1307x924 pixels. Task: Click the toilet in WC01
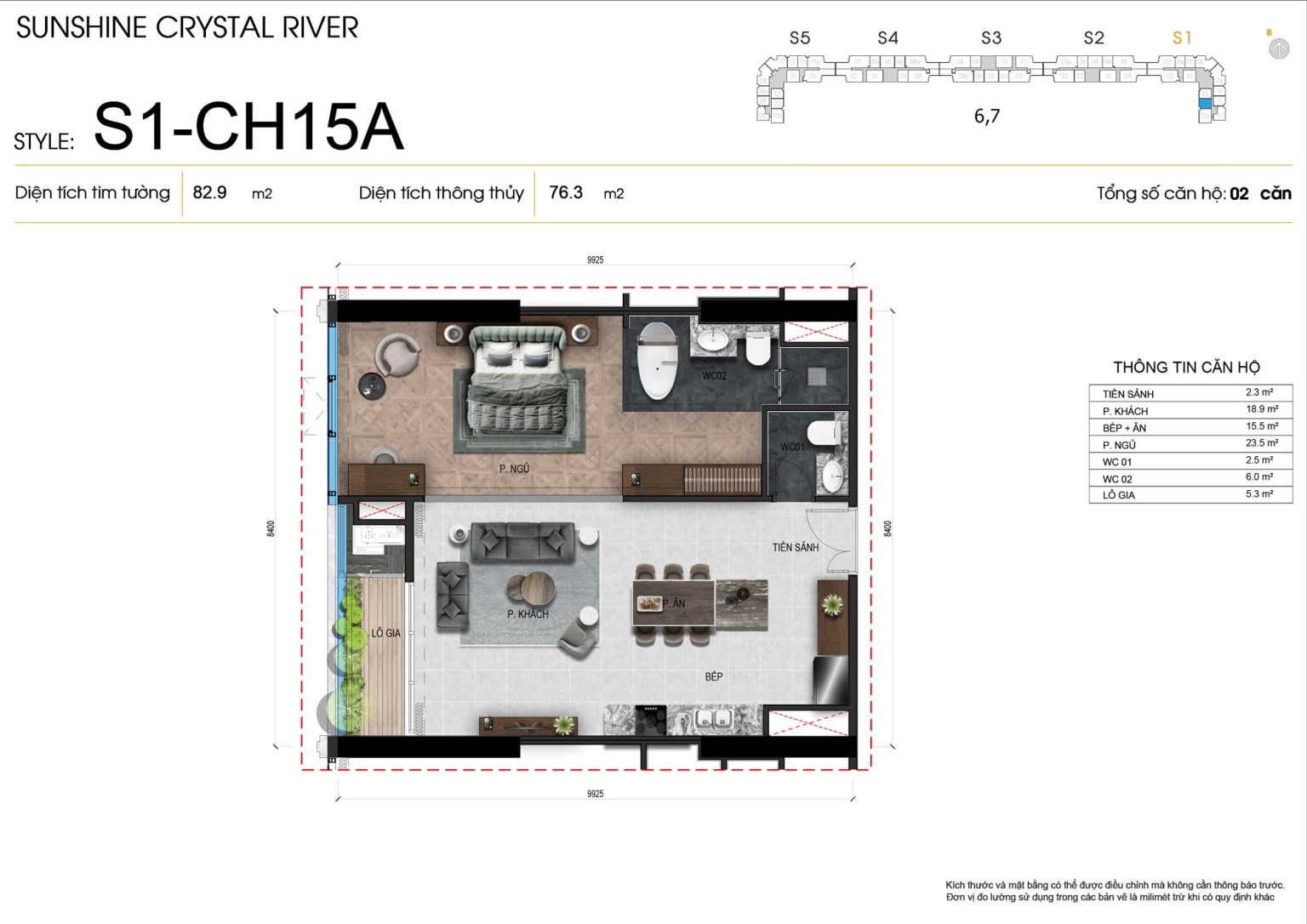[x=824, y=432]
